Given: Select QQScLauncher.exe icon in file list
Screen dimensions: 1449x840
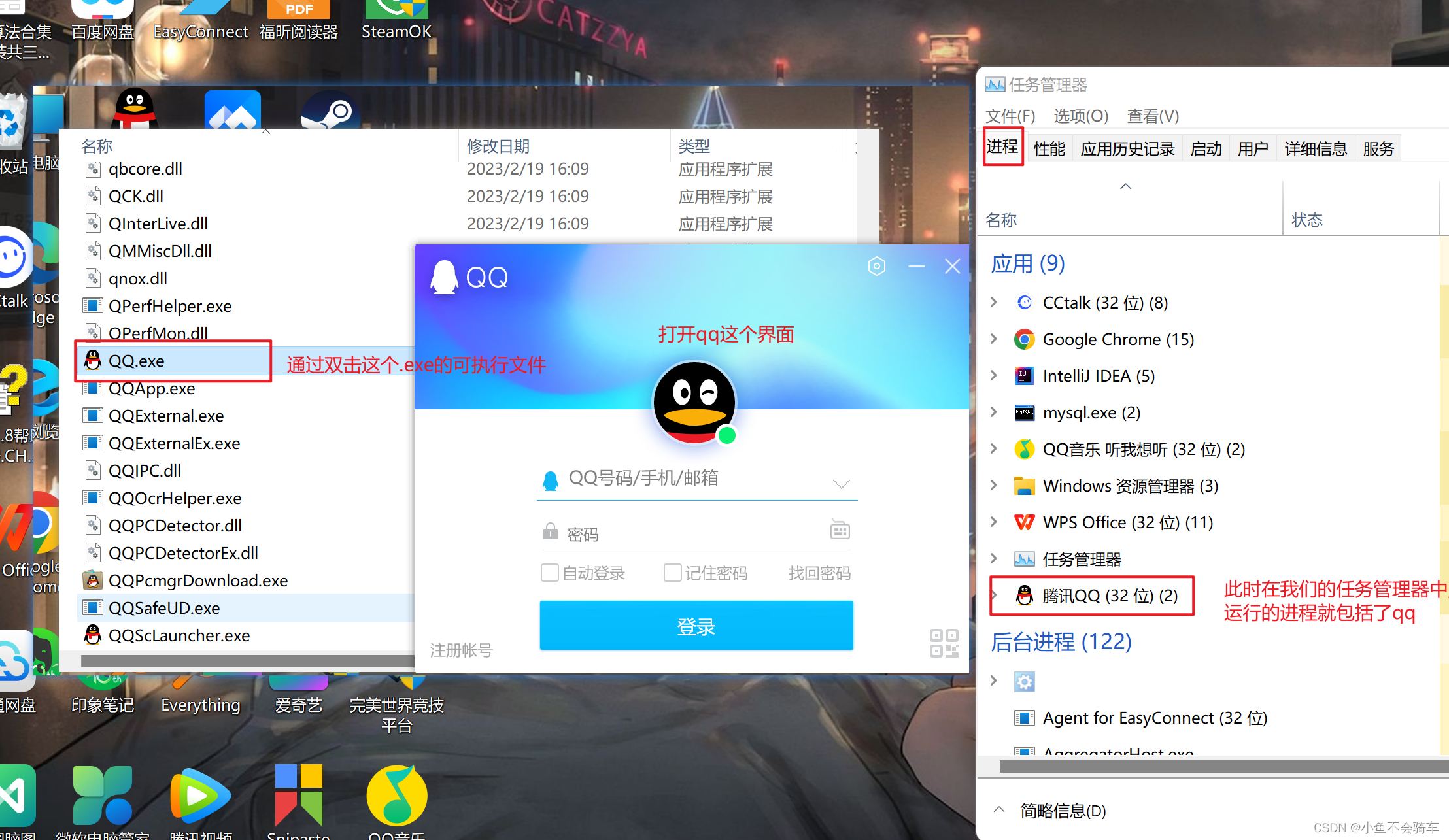Looking at the screenshot, I should (x=94, y=635).
